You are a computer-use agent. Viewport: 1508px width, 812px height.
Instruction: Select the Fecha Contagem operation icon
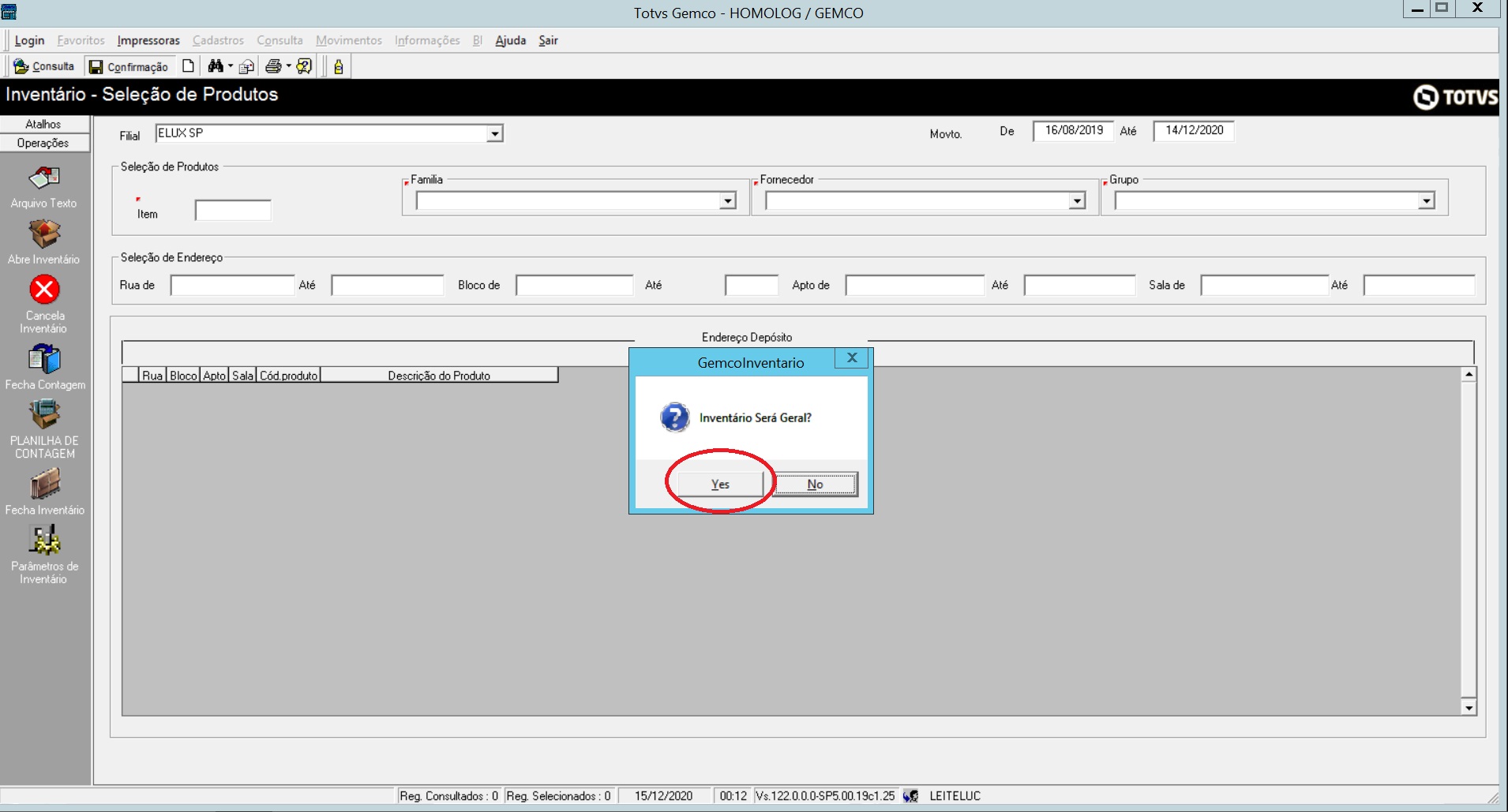point(44,359)
